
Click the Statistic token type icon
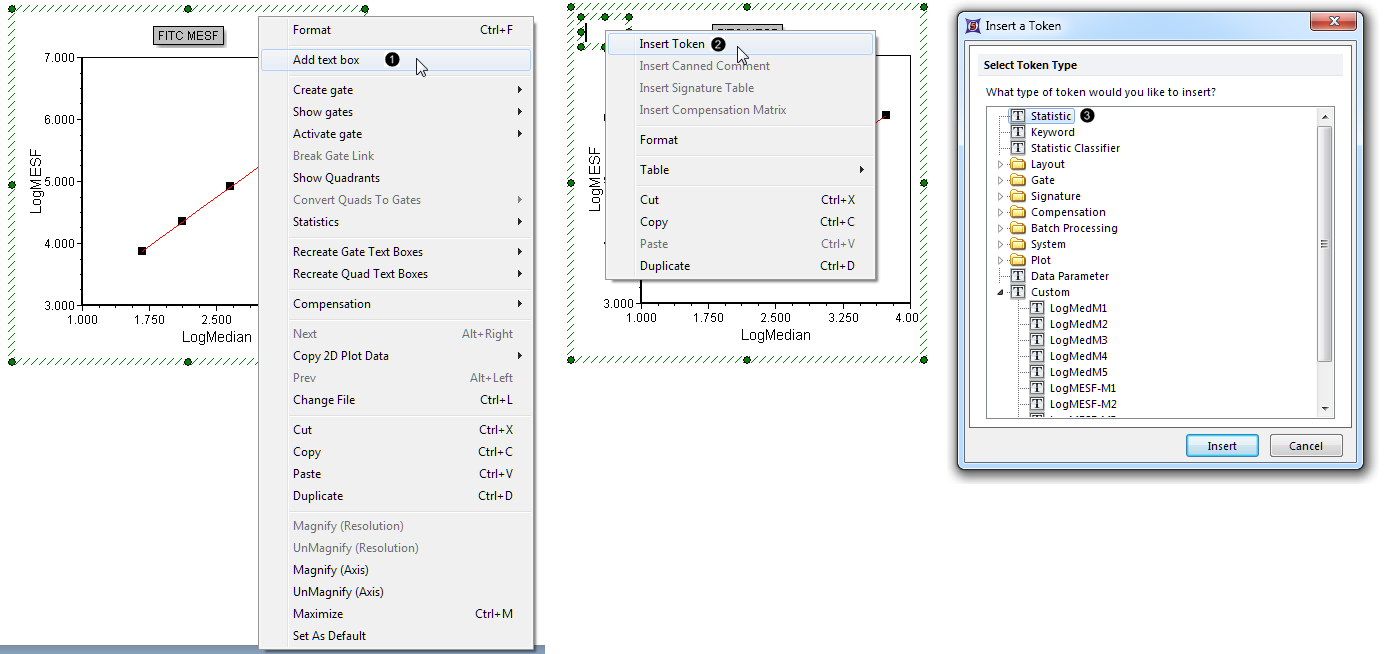pos(1018,116)
